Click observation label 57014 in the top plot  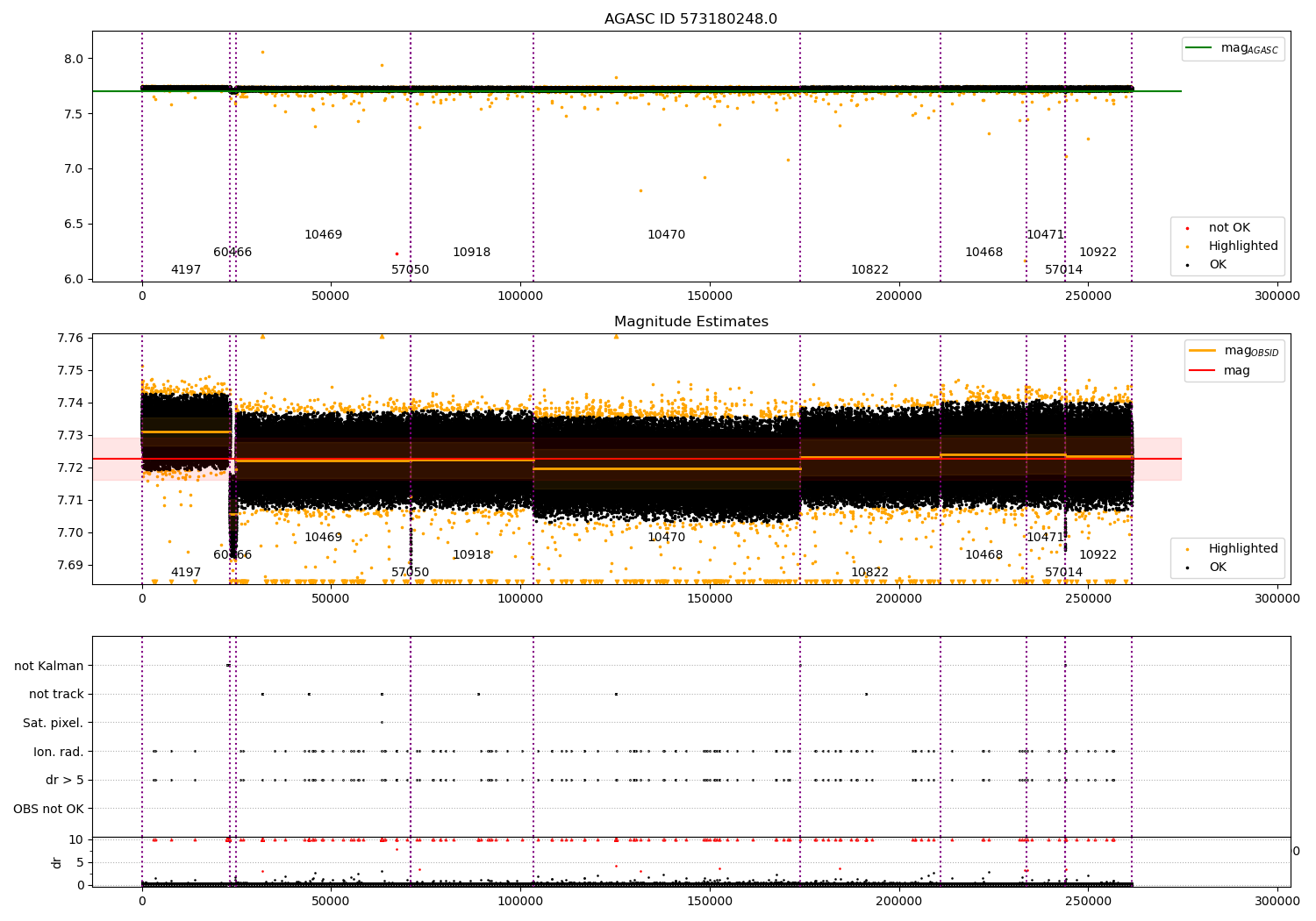click(1063, 270)
